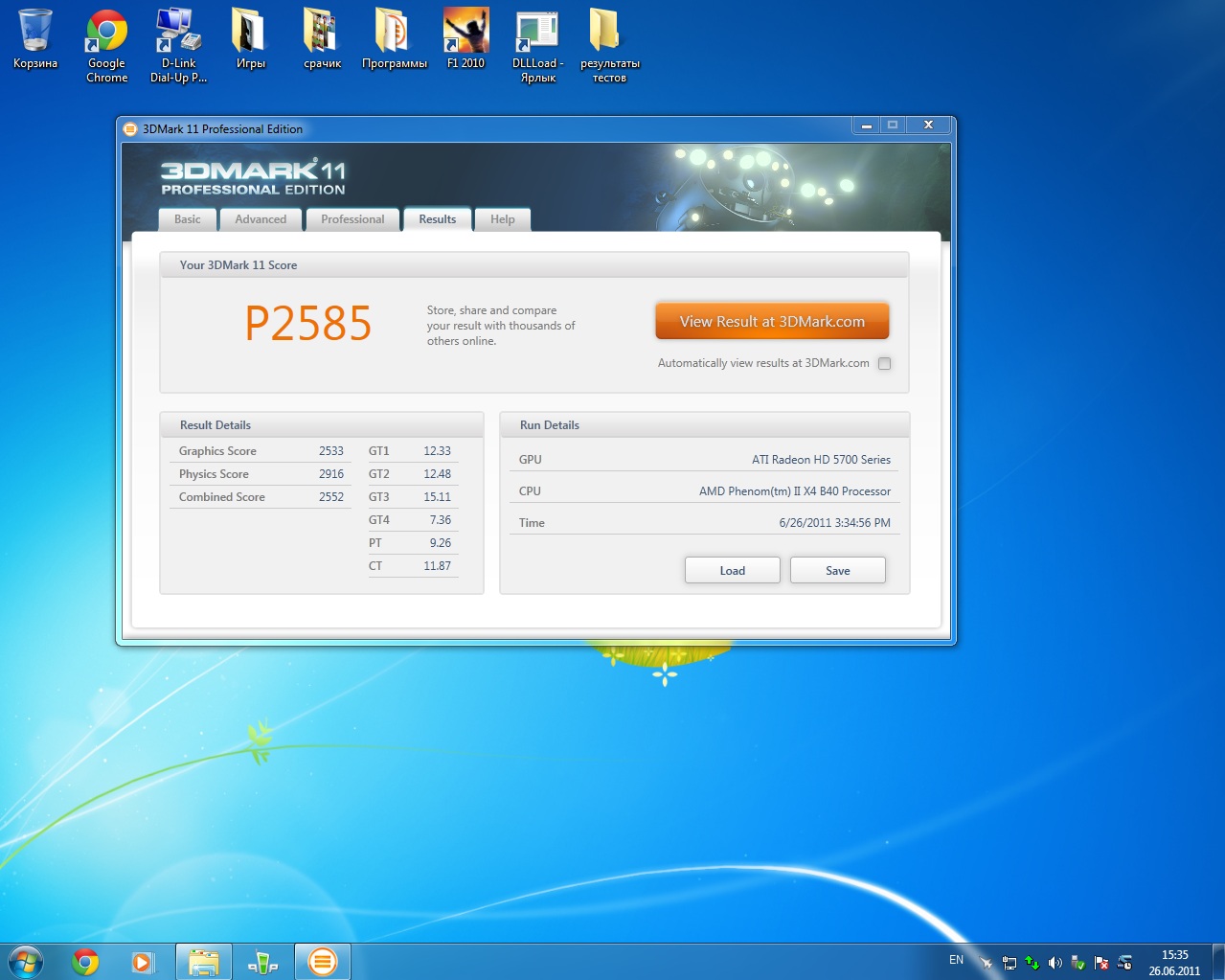Click the CT value 11.87
The width and height of the screenshot is (1225, 980).
pyautogui.click(x=437, y=566)
